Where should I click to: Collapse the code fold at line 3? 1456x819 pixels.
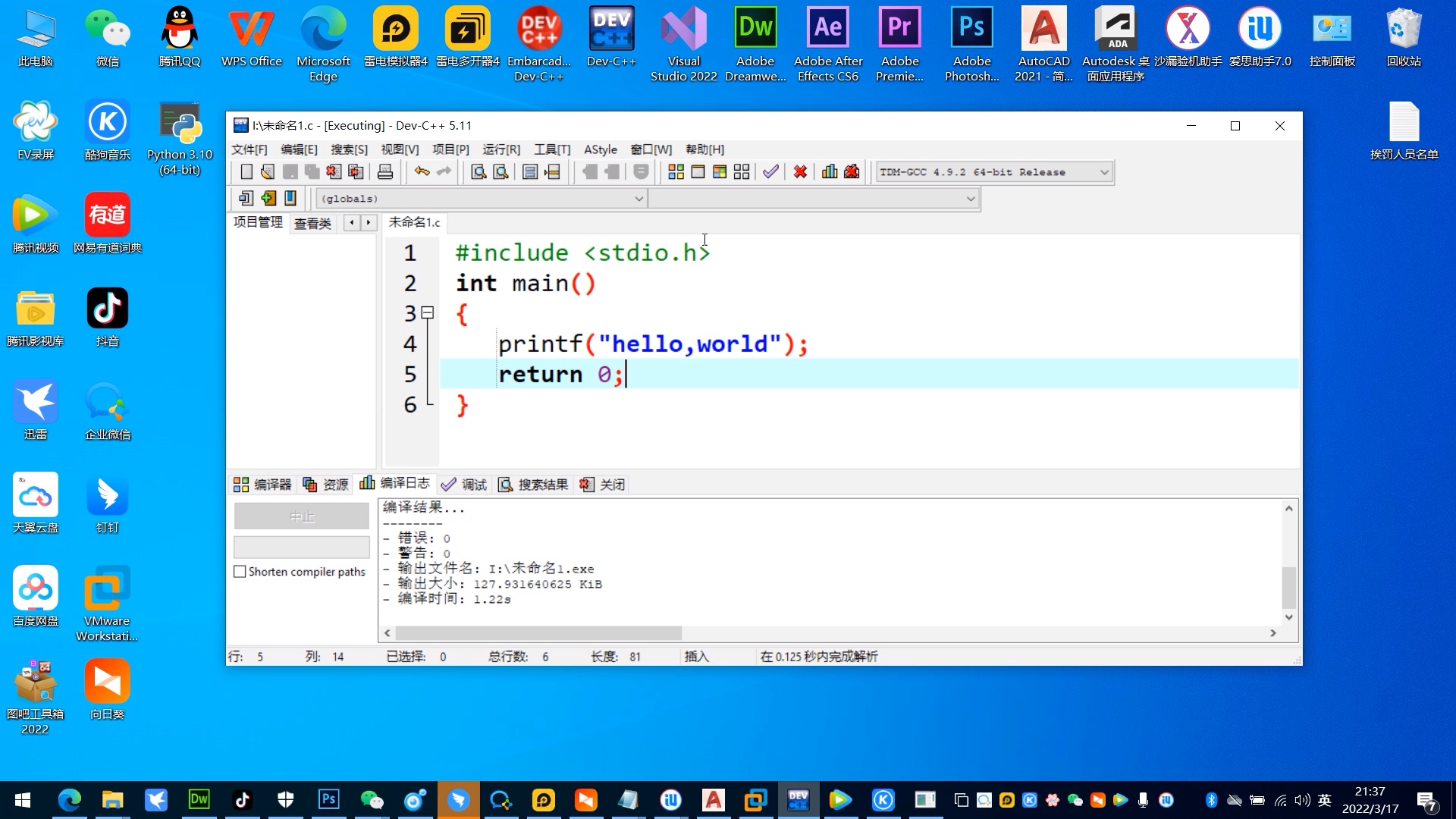428,312
